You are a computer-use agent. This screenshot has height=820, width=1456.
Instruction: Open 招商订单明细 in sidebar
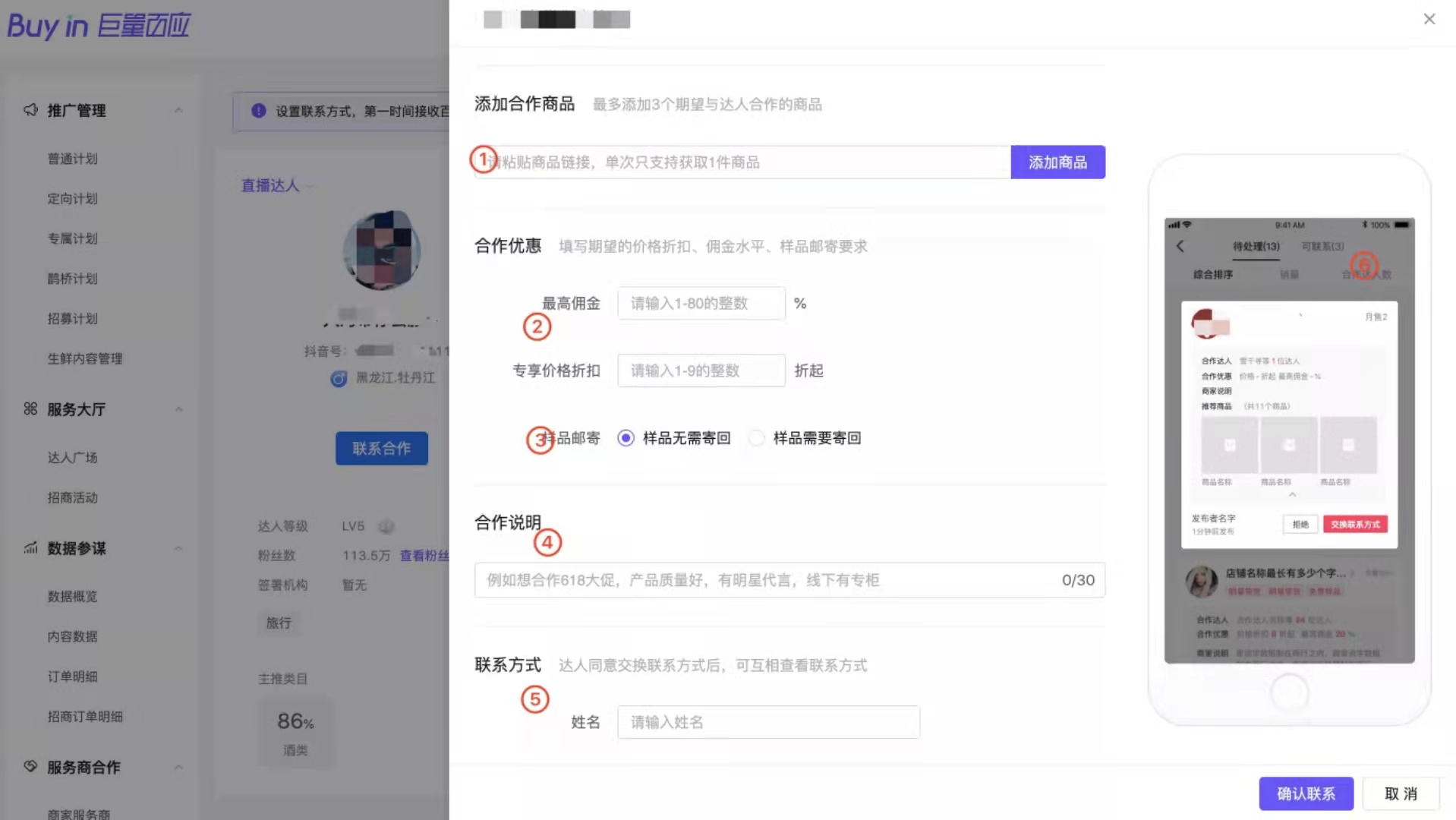click(85, 717)
